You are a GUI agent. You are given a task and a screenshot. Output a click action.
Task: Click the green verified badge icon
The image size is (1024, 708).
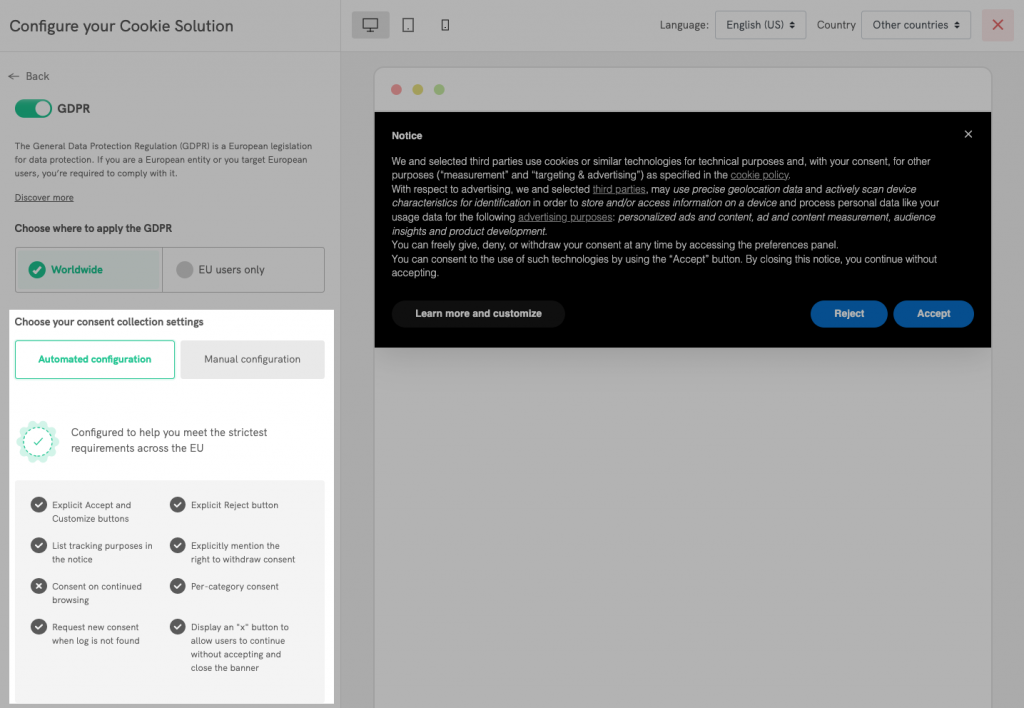38,441
